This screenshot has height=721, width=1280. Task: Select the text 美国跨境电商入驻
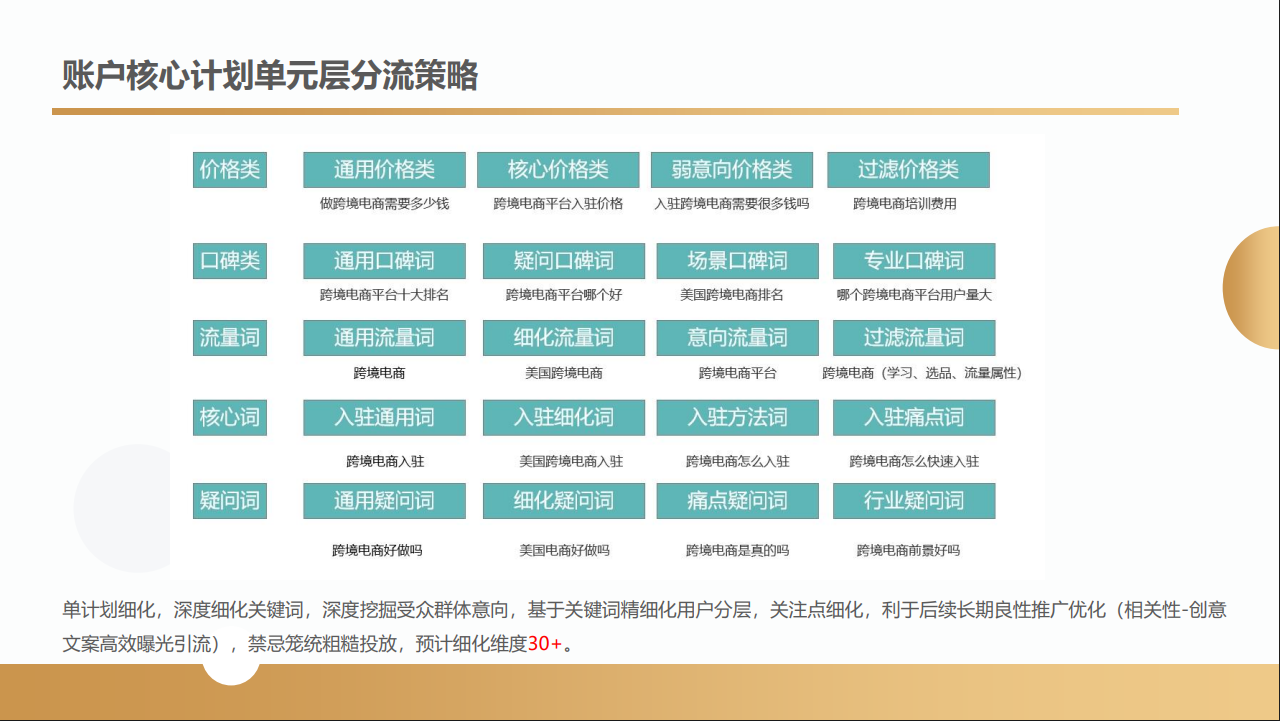point(571,461)
